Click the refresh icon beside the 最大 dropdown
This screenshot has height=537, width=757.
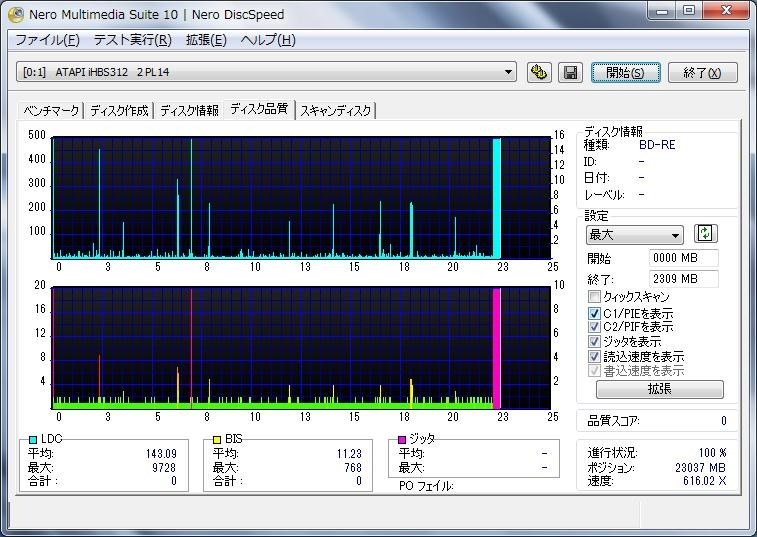[x=705, y=234]
